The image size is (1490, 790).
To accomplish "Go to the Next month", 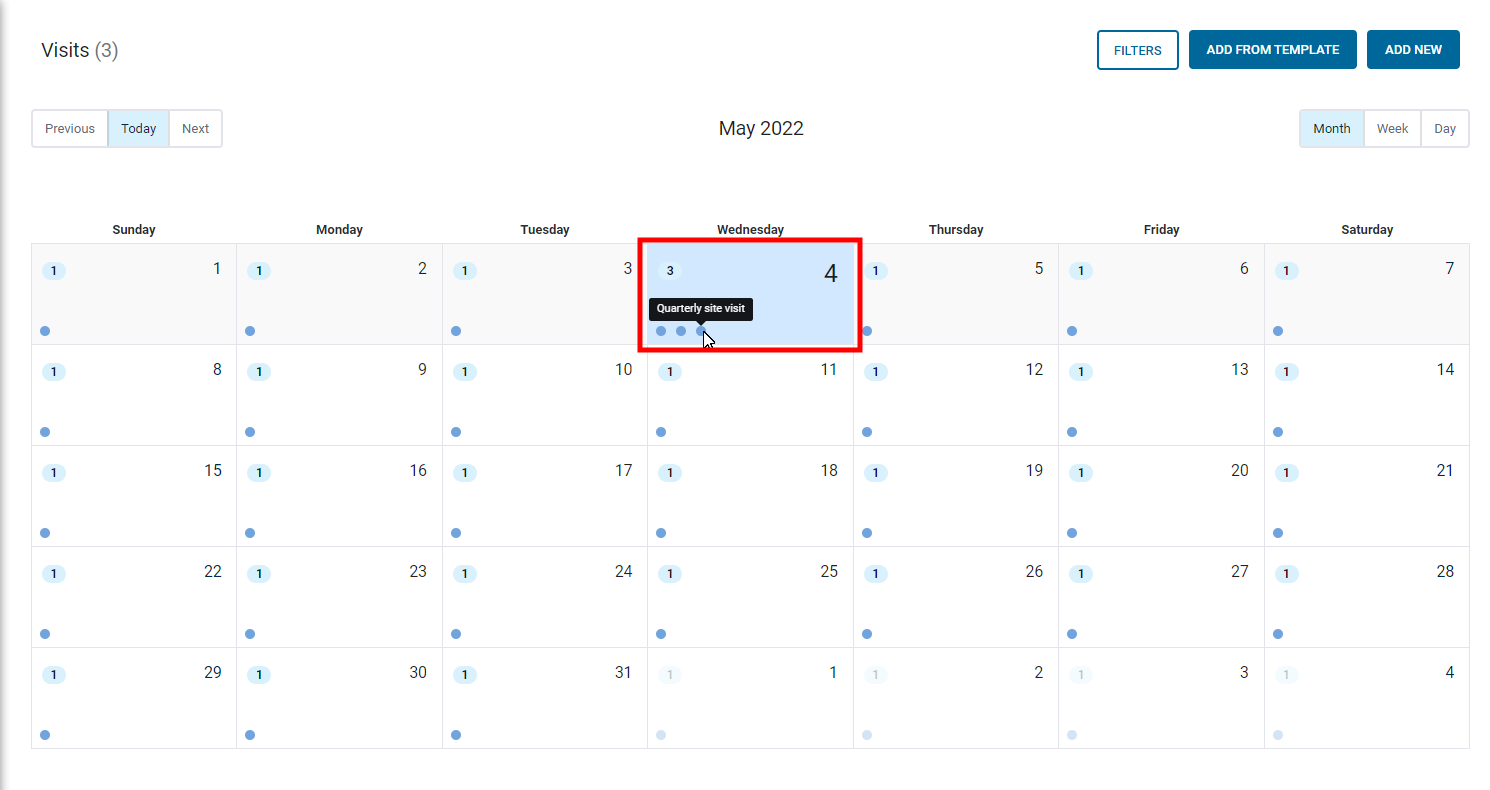I will pos(196,129).
